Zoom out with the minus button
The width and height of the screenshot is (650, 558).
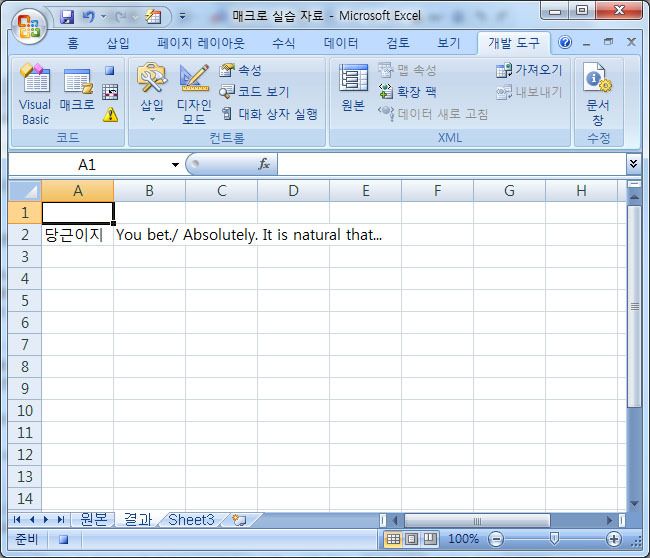(x=496, y=539)
